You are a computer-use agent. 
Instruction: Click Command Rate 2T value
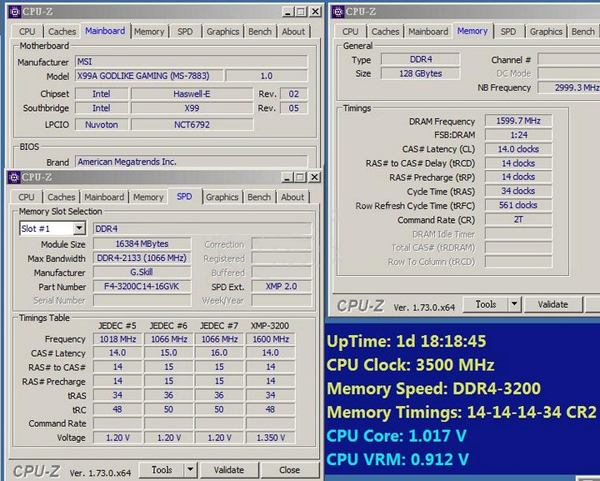tap(518, 219)
